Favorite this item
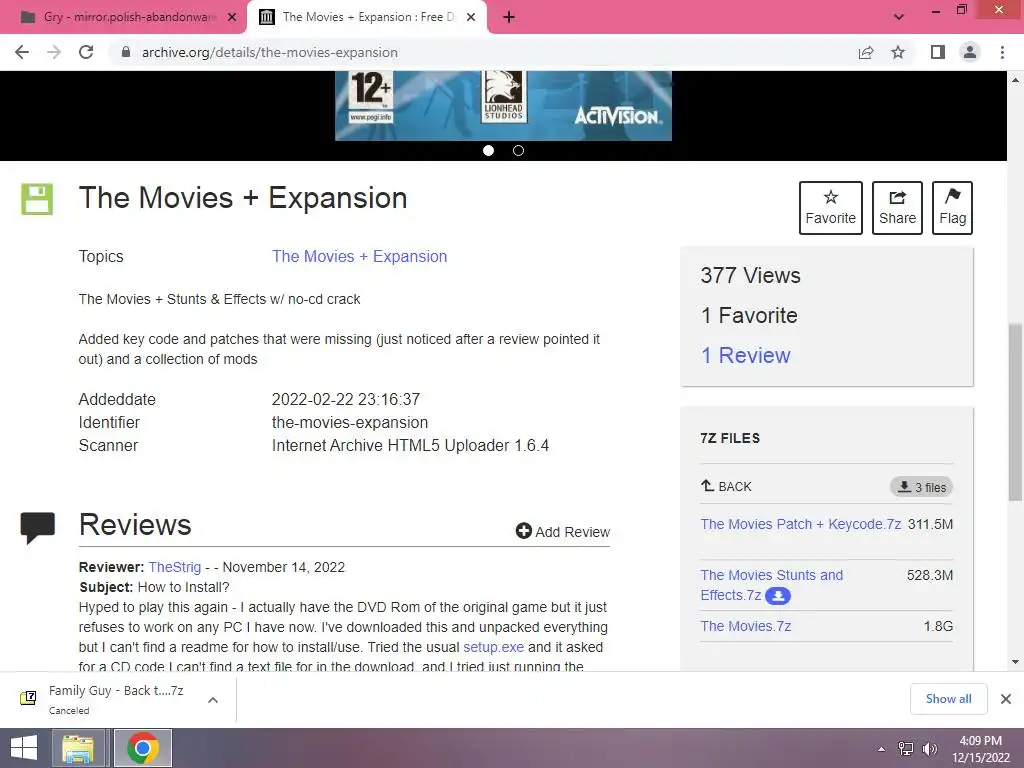Screen dimensions: 1024x768 coord(831,208)
